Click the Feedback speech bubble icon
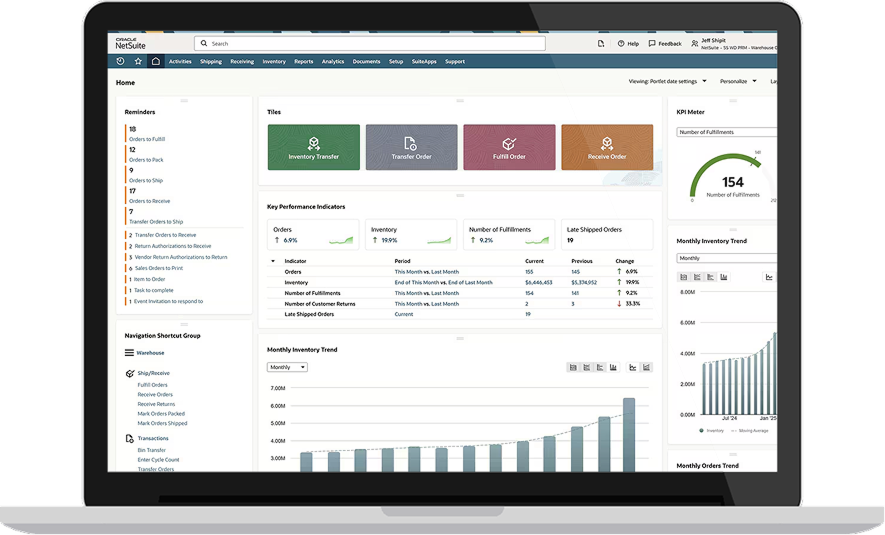This screenshot has width=885, height=535. coord(652,44)
